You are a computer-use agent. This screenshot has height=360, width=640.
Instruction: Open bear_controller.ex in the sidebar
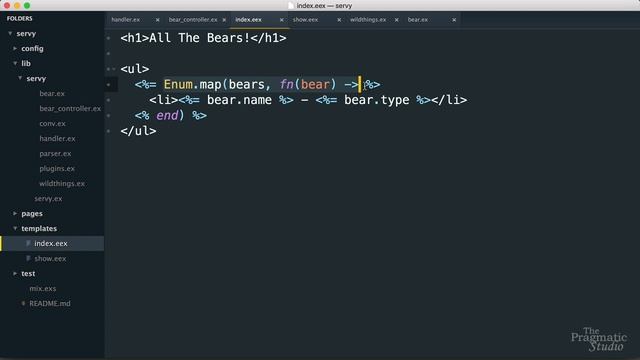click(70, 109)
